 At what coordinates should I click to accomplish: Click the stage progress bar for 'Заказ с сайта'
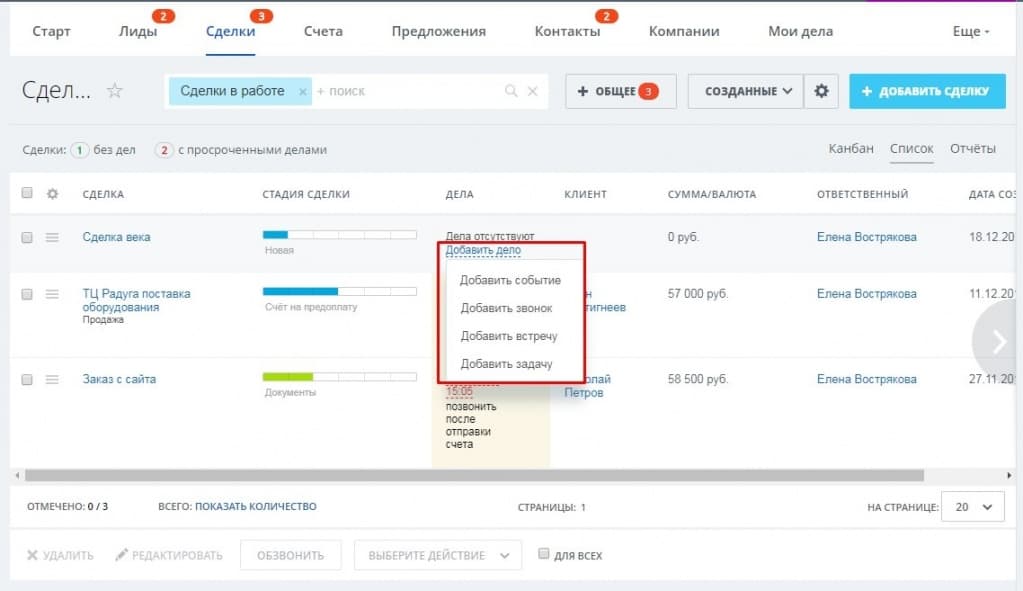(339, 377)
